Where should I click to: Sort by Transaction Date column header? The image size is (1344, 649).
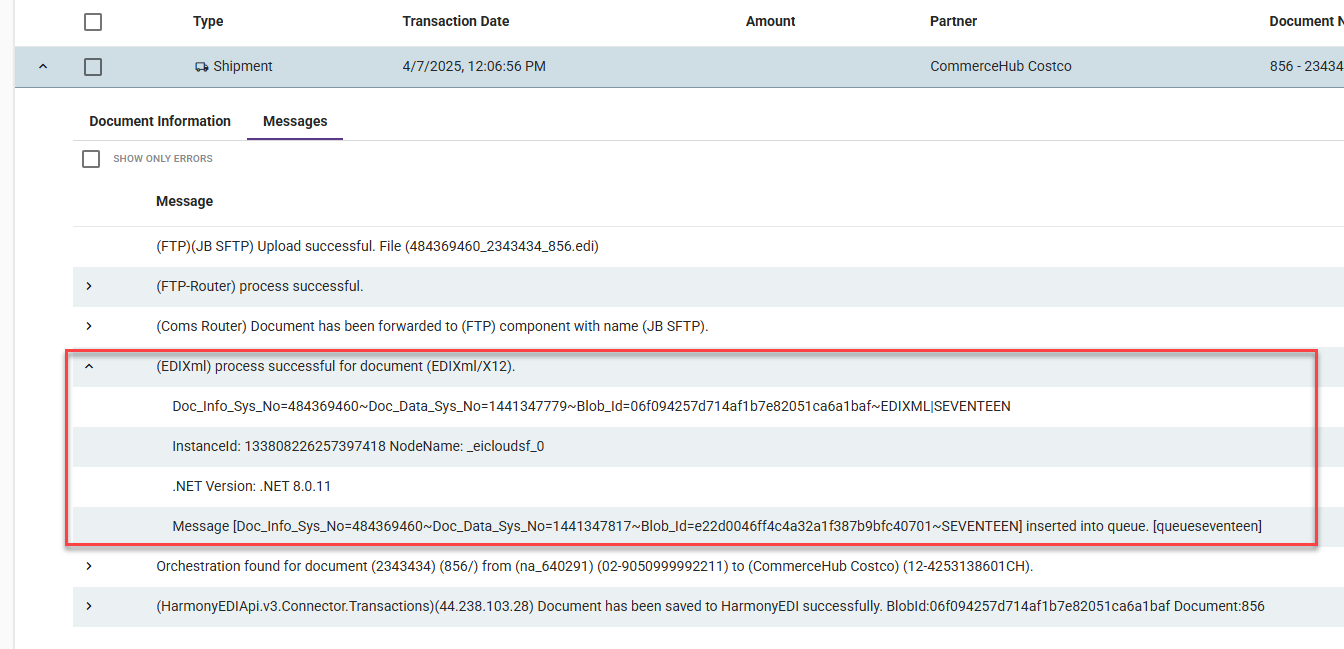point(455,21)
